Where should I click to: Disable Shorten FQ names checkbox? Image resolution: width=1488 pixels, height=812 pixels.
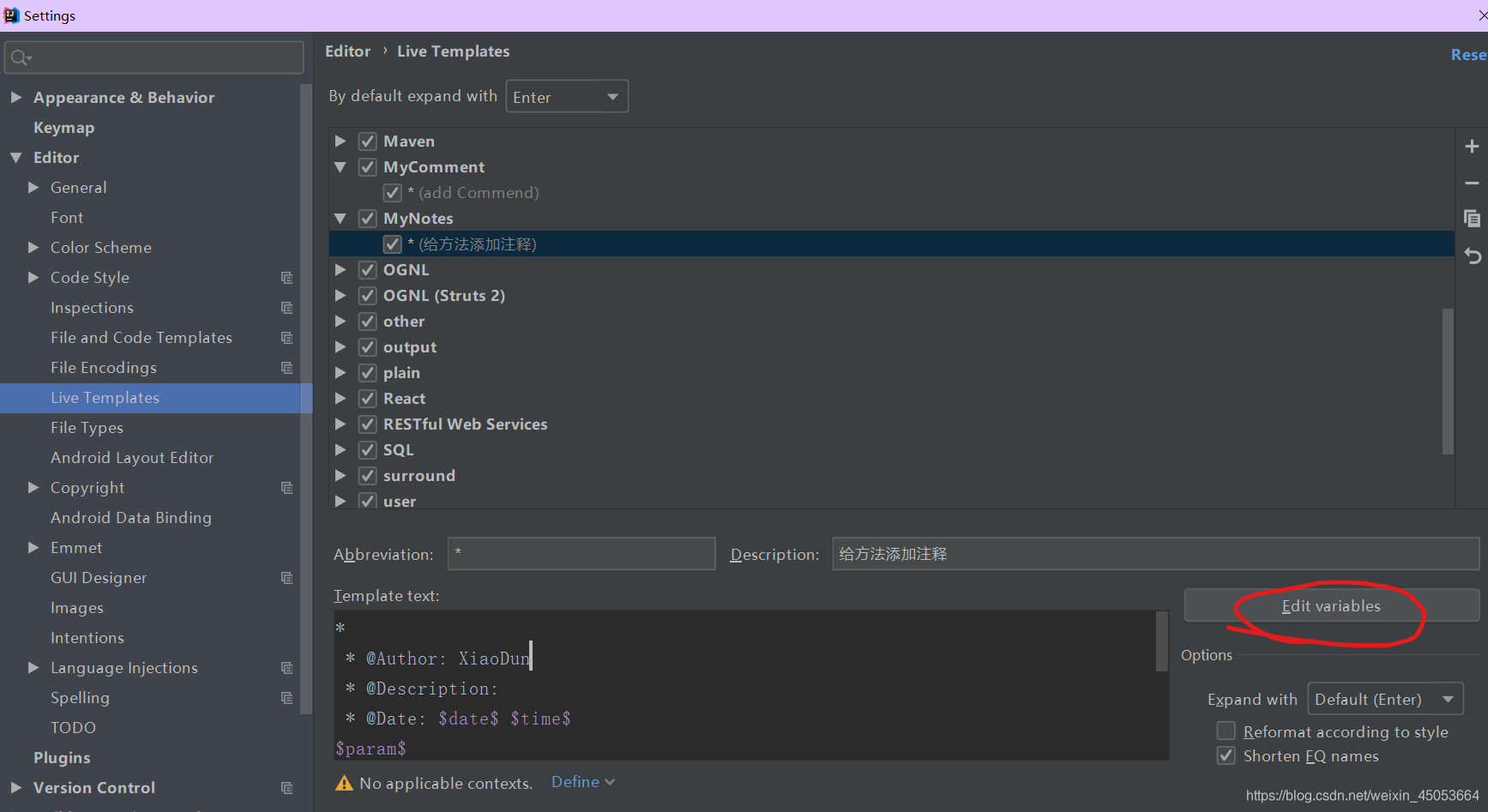pos(1226,756)
